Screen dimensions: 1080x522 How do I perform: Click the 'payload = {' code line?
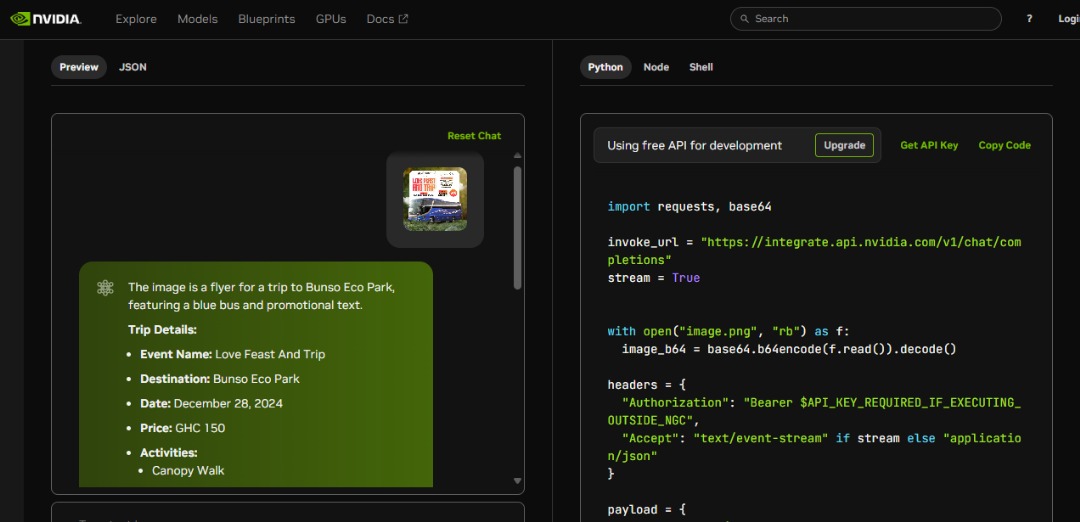[647, 510]
